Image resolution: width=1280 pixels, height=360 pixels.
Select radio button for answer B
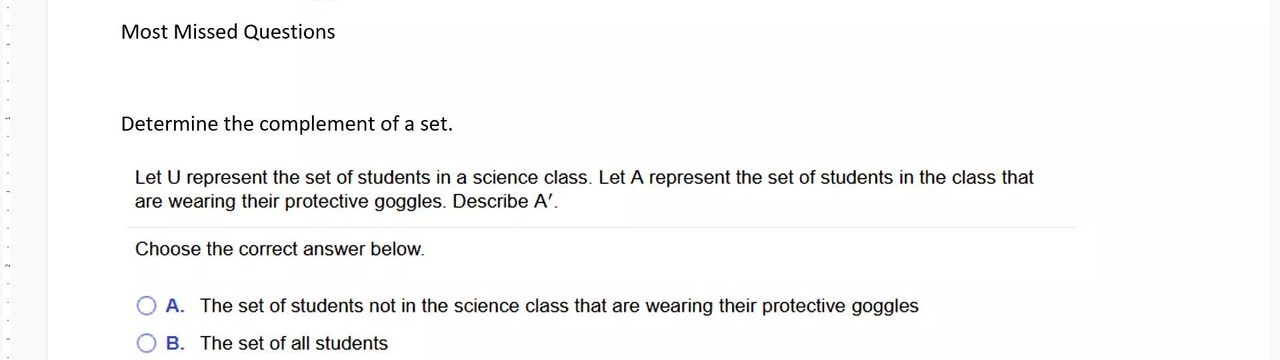[x=147, y=344]
